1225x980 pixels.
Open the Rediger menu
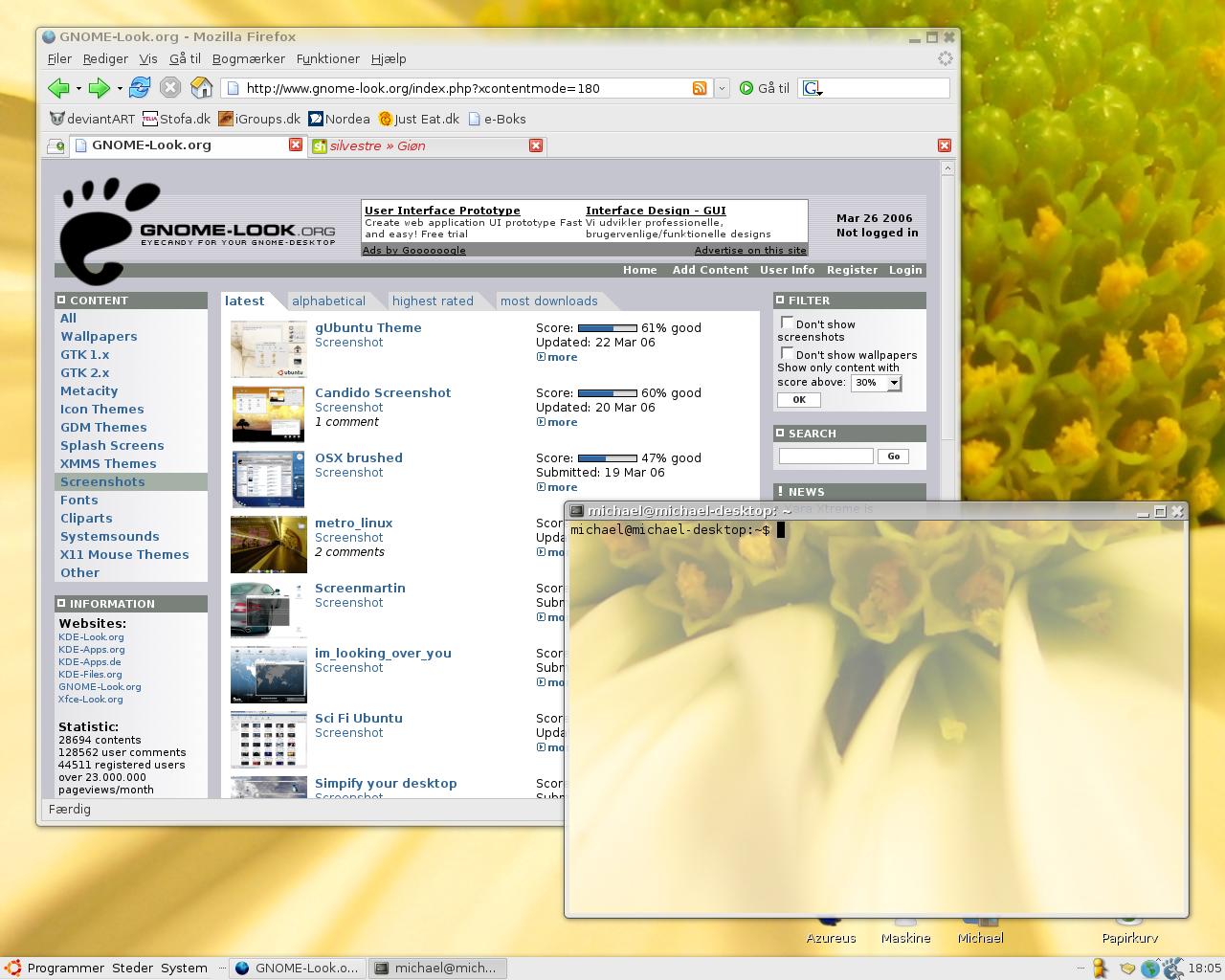[x=105, y=58]
